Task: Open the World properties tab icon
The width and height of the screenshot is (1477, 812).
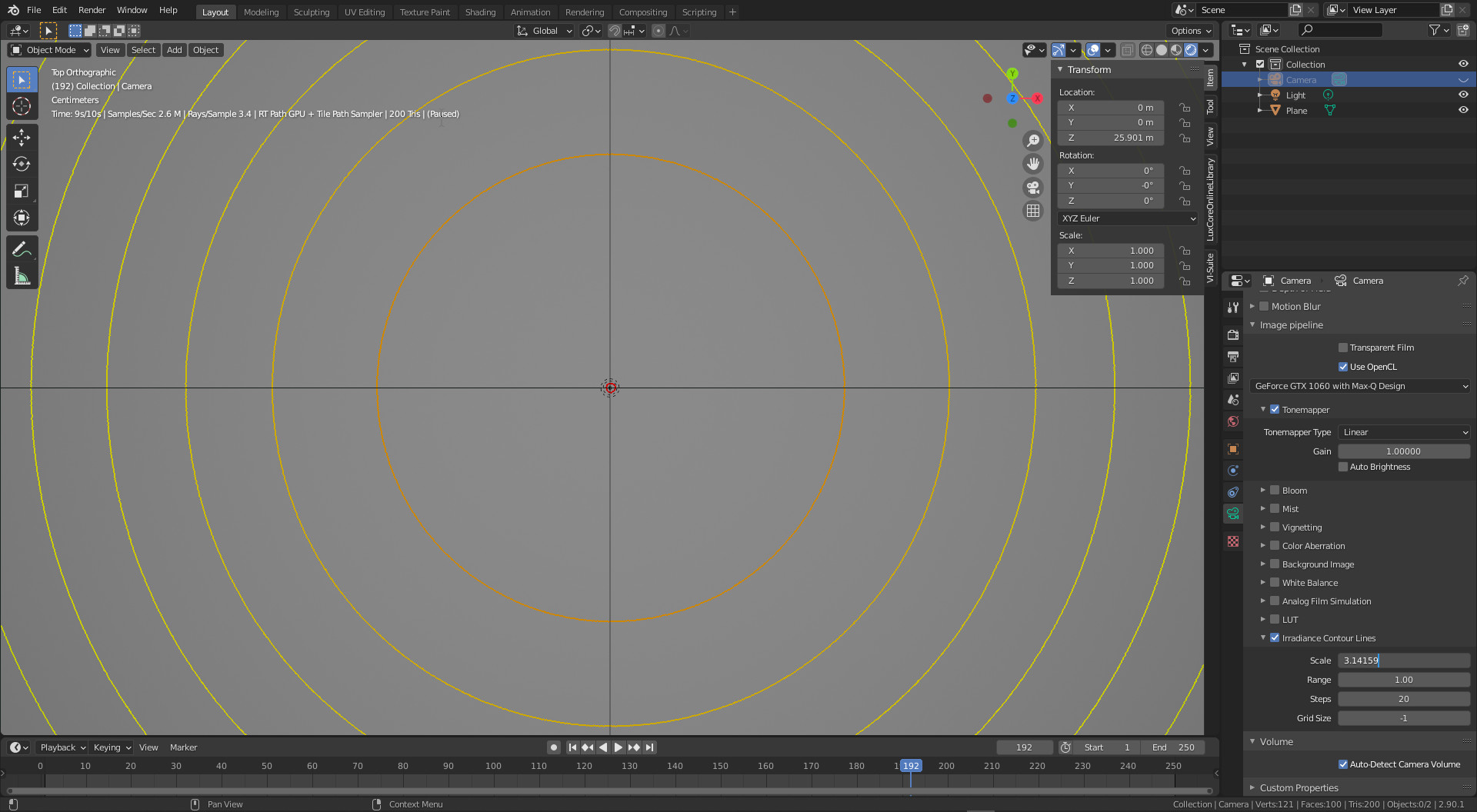Action: (x=1233, y=421)
